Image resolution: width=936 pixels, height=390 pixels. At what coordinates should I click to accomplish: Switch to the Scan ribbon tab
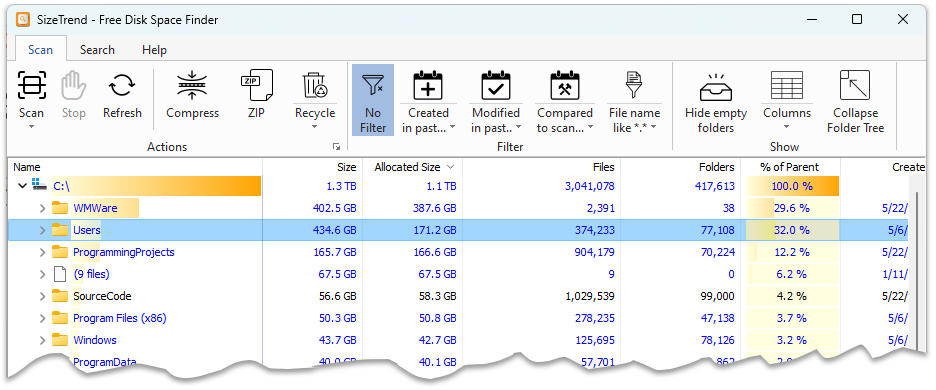[x=40, y=50]
